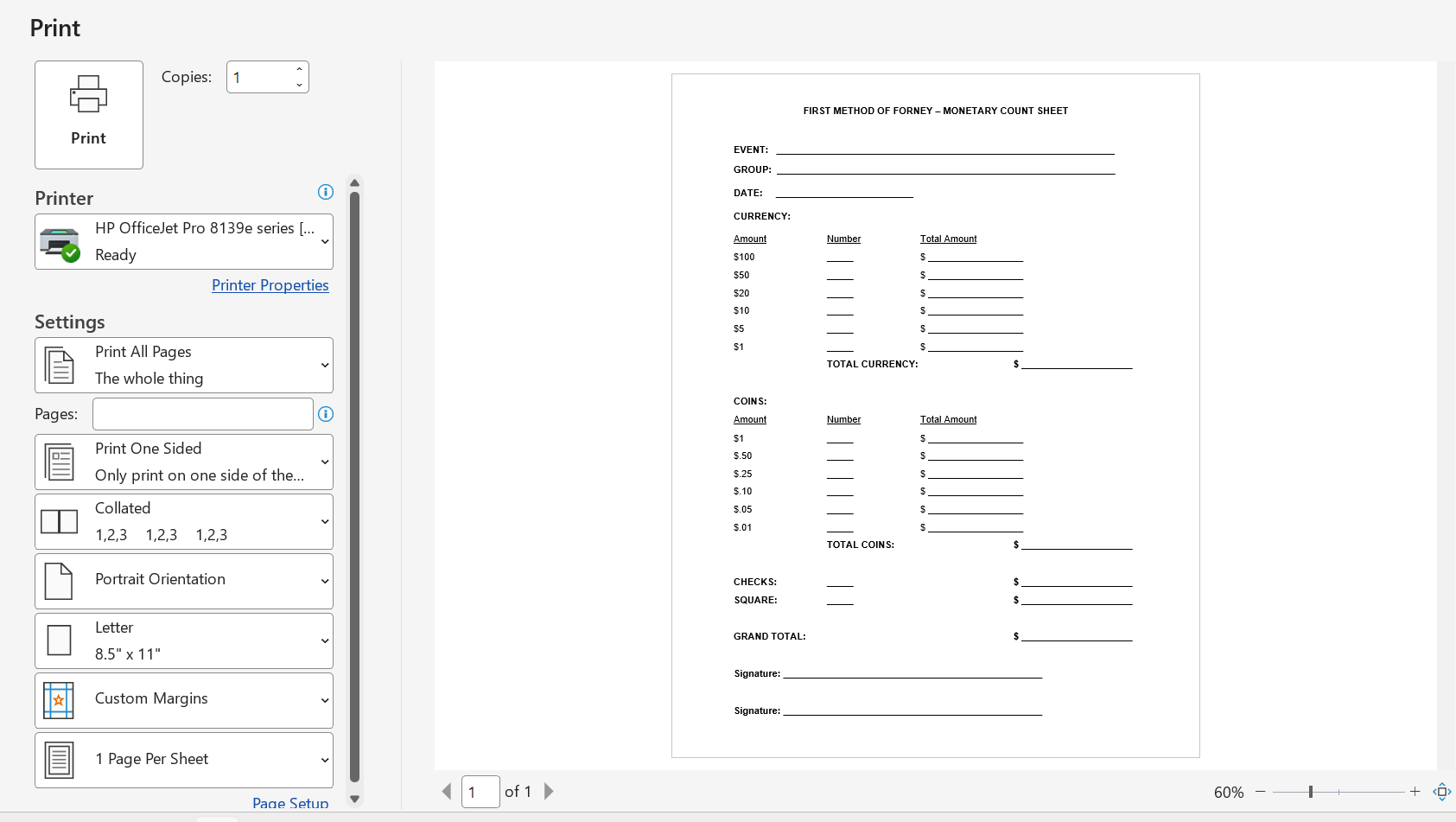Go to previous page with left arrow
This screenshot has height=822, width=1456.
pos(447,791)
